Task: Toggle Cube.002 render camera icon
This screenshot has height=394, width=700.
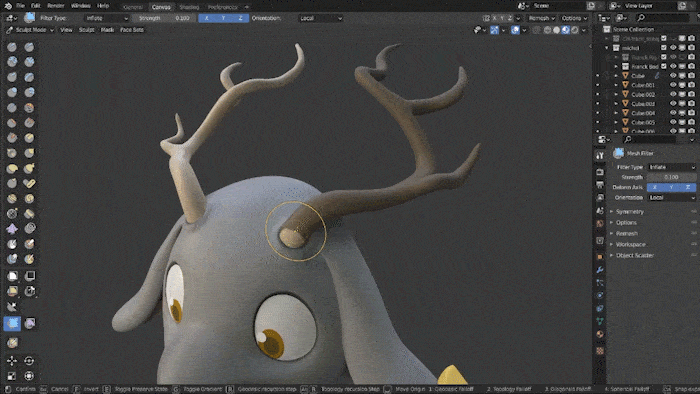Action: pos(691,95)
